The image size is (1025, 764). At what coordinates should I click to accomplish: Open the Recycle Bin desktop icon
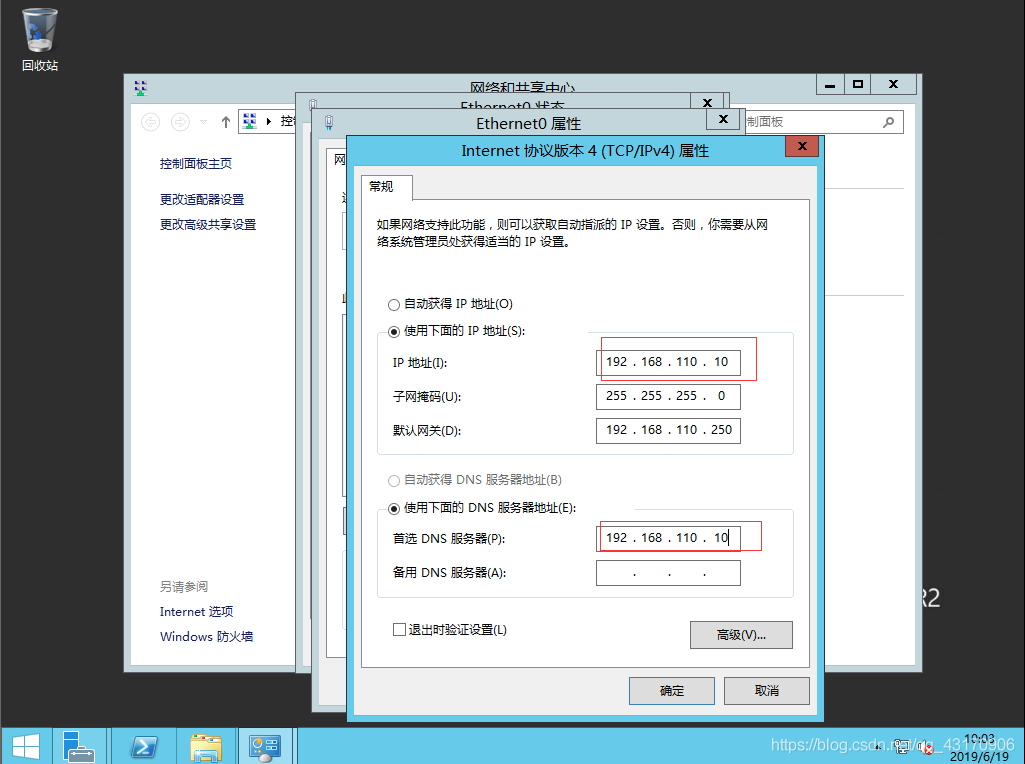[39, 39]
